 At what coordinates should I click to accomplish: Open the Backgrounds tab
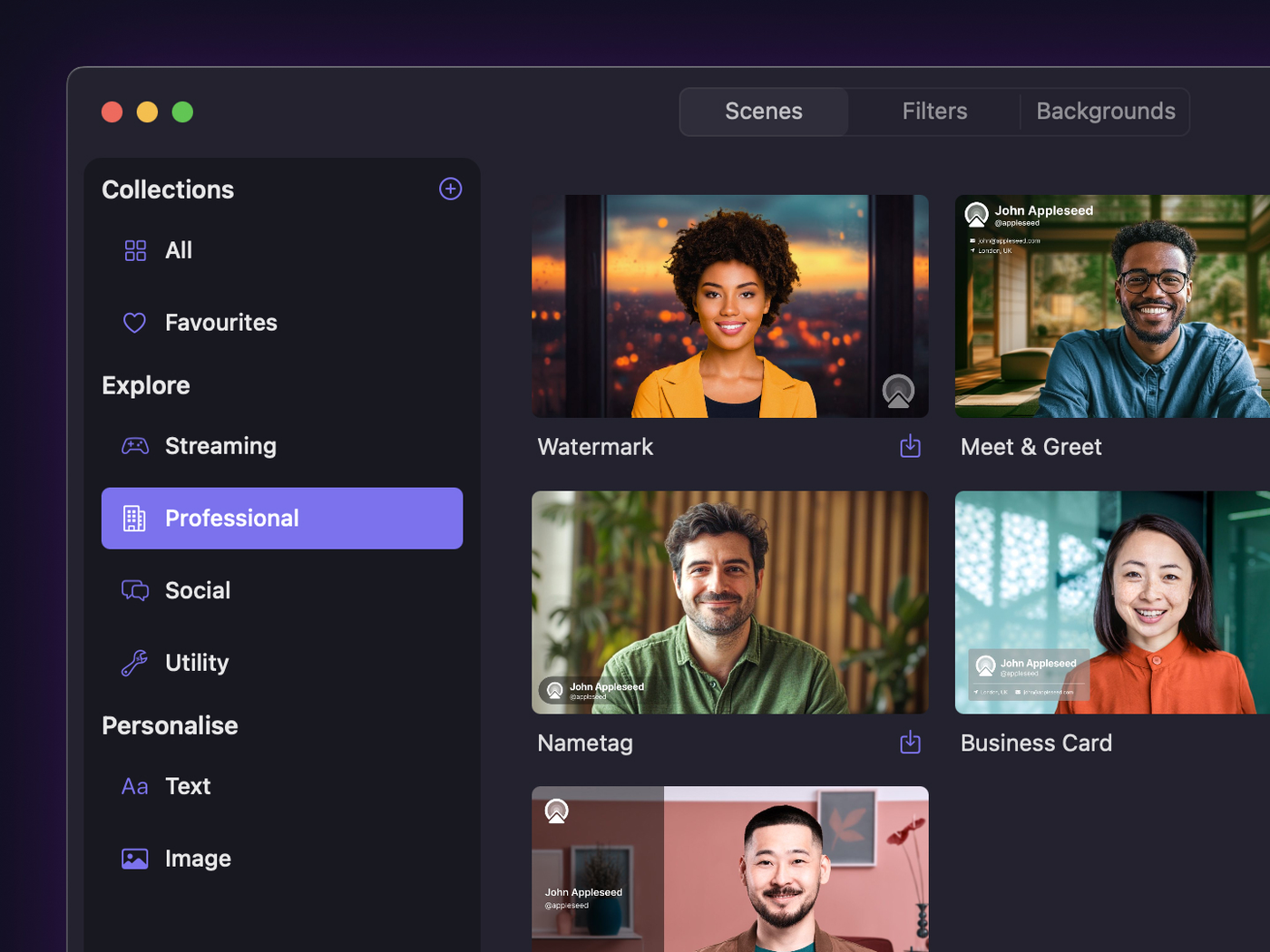pos(1105,112)
